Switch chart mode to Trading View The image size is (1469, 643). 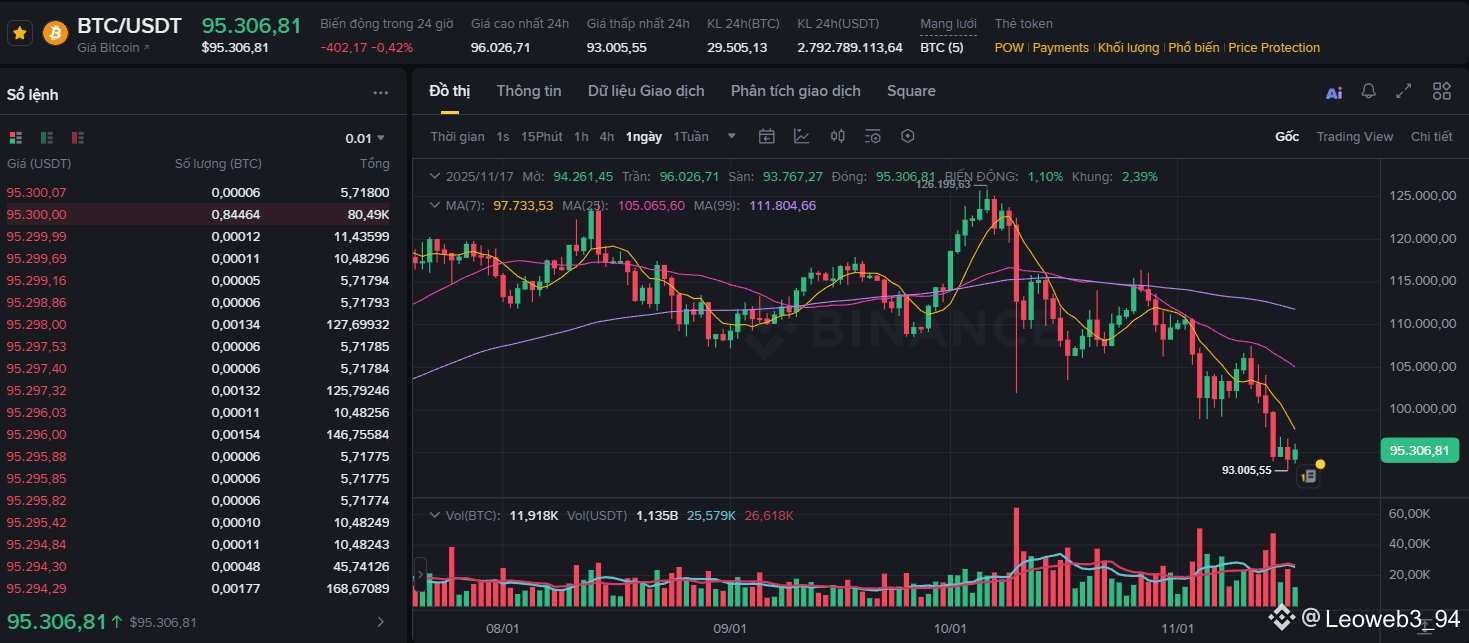(x=1355, y=137)
